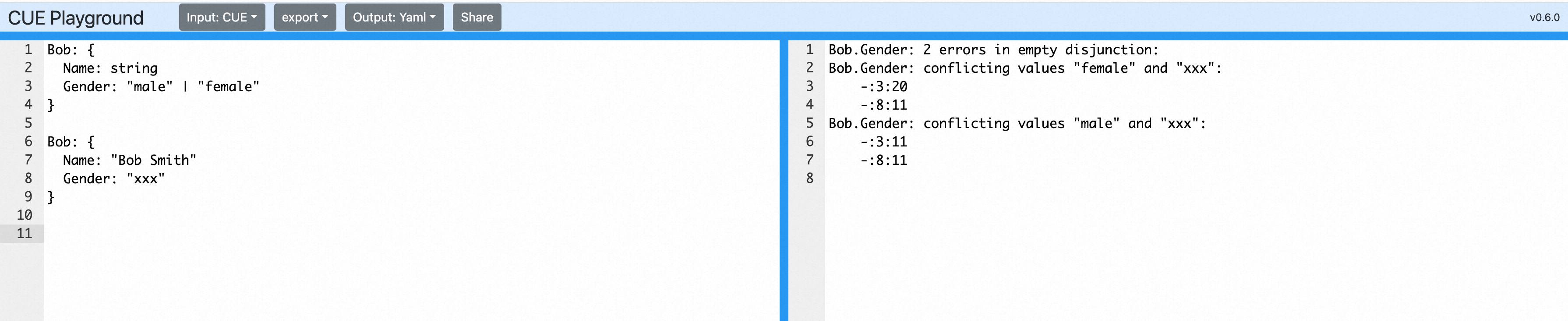Click the first 'Bob: {' line
This screenshot has width=1568, height=321.
71,50
